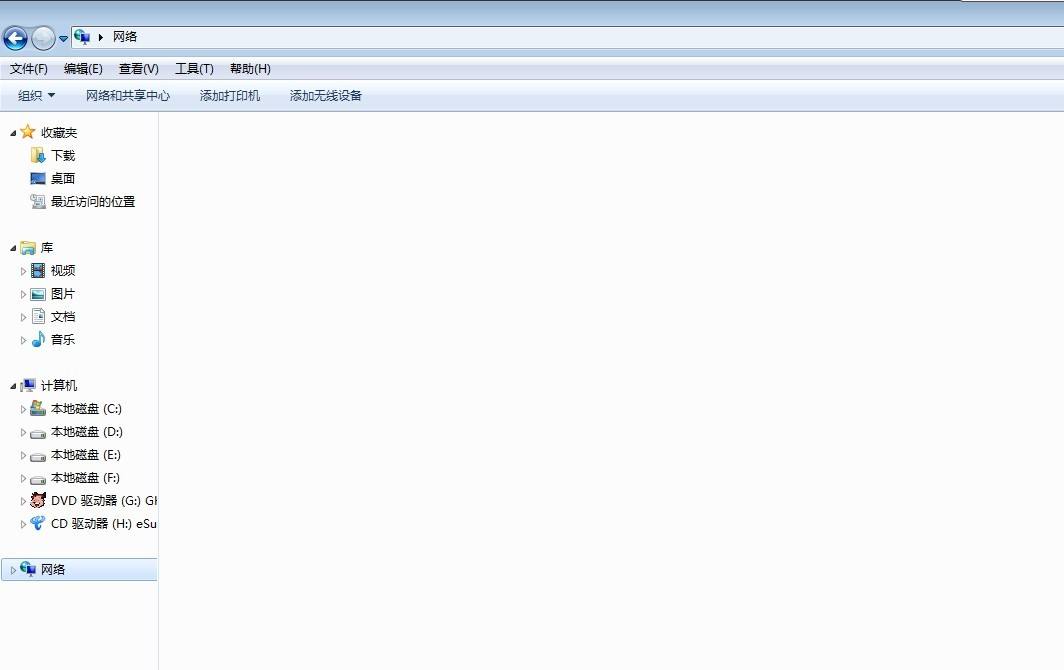This screenshot has height=670, width=1064.
Task: Click 网络和共享中心 button
Action: (128, 96)
